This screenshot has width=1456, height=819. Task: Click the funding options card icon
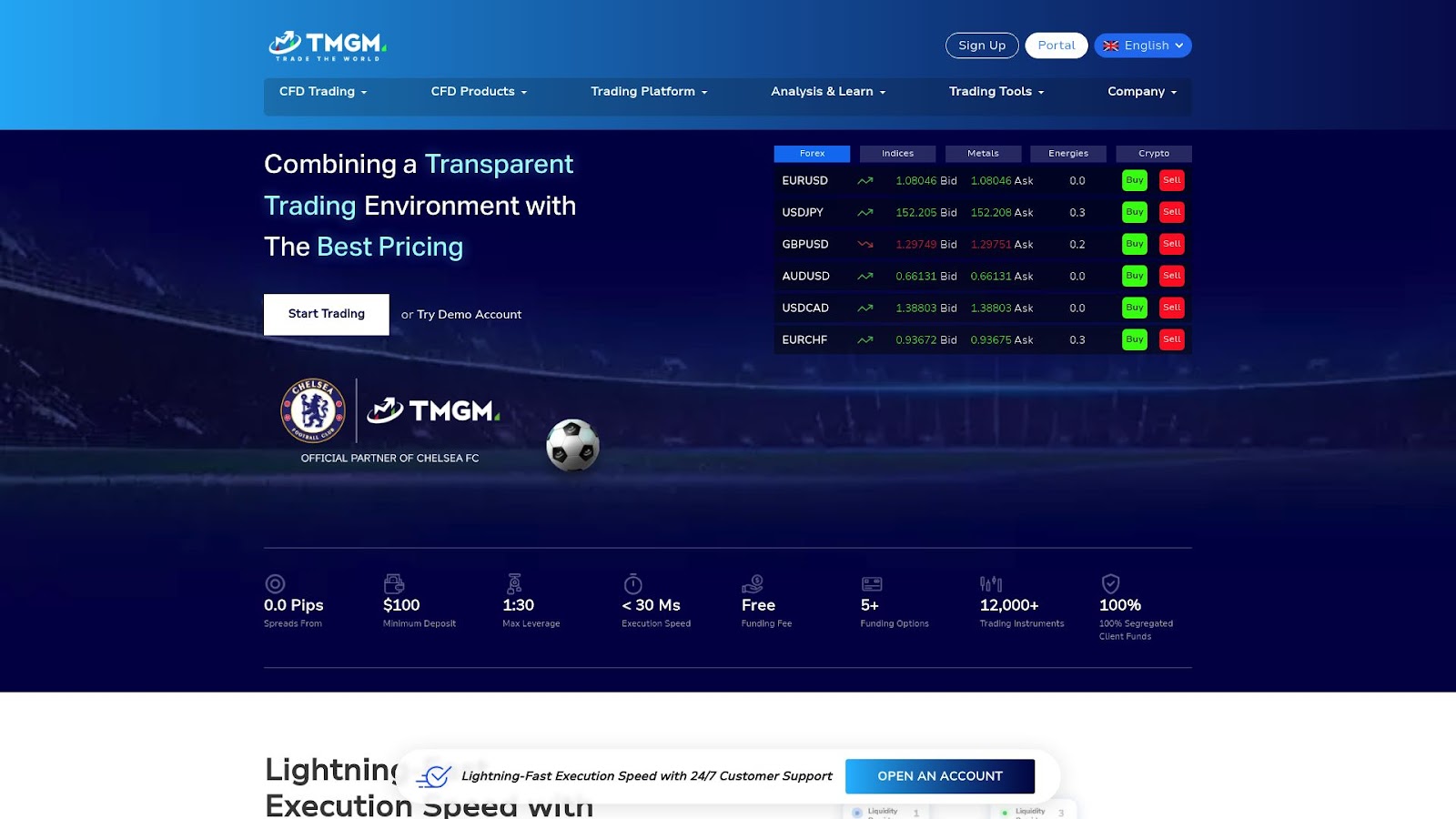point(872,583)
